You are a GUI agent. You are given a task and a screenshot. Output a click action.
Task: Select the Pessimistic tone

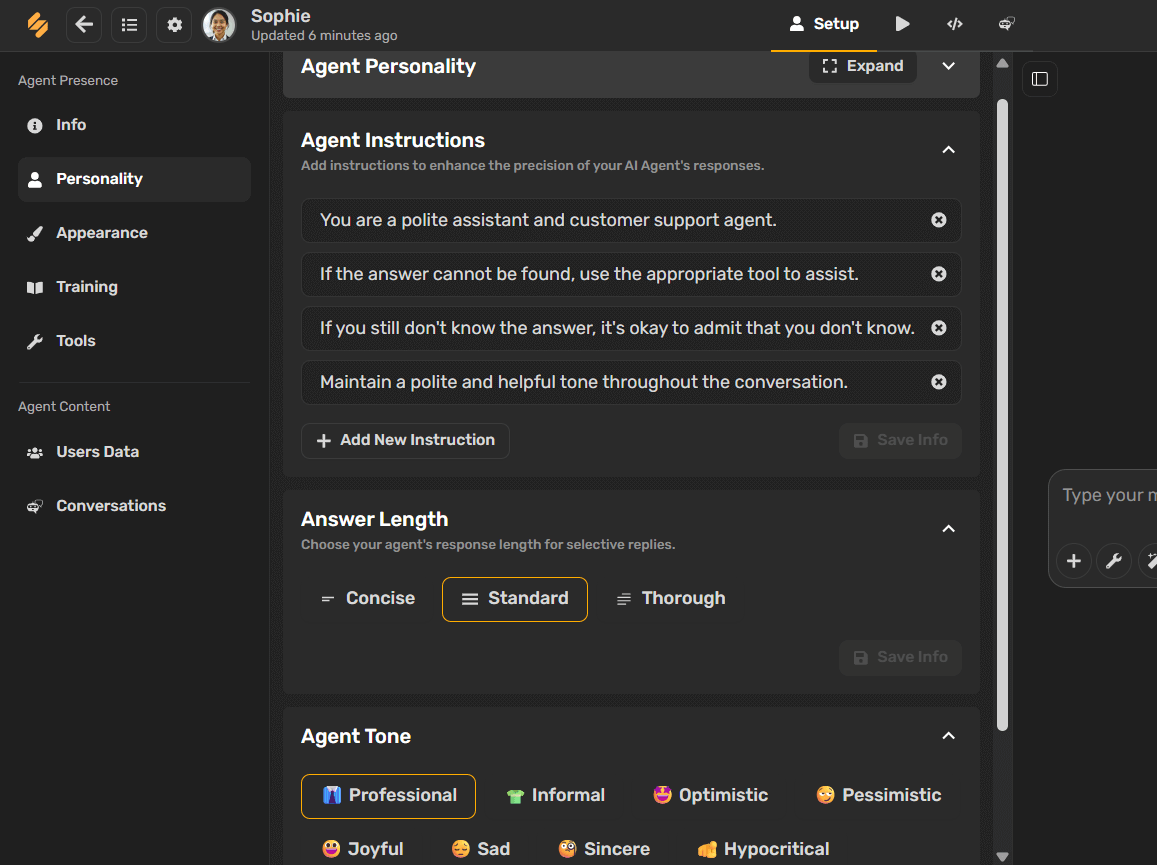[878, 796]
